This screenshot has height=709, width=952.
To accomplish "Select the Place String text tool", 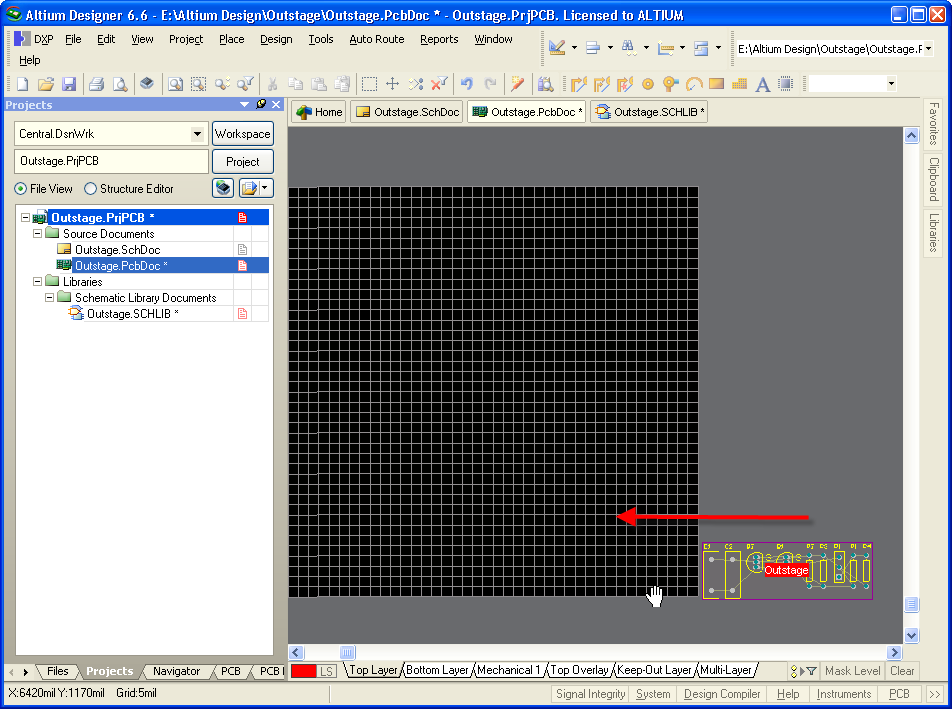I will [763, 84].
